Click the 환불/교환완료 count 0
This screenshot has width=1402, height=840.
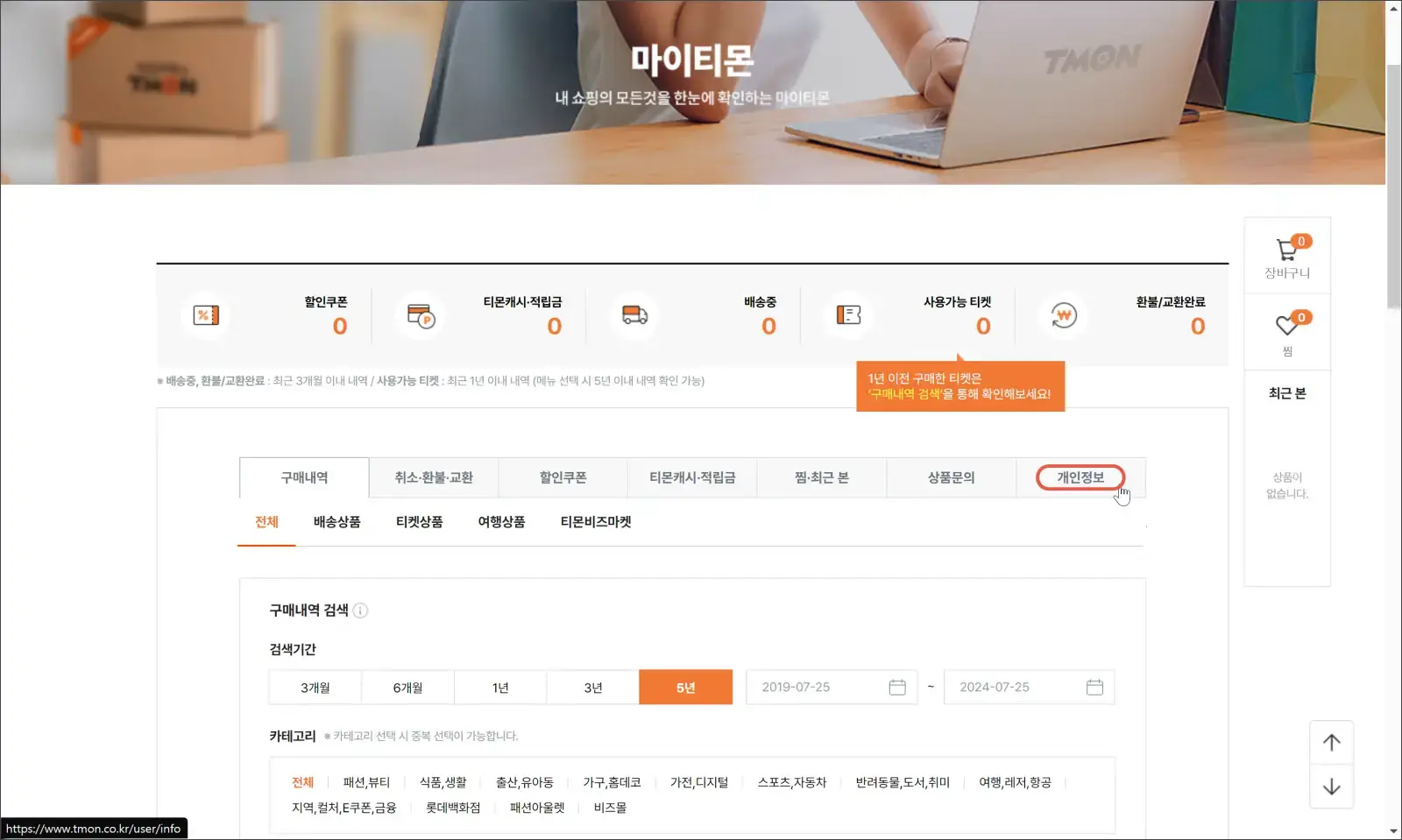1198,327
